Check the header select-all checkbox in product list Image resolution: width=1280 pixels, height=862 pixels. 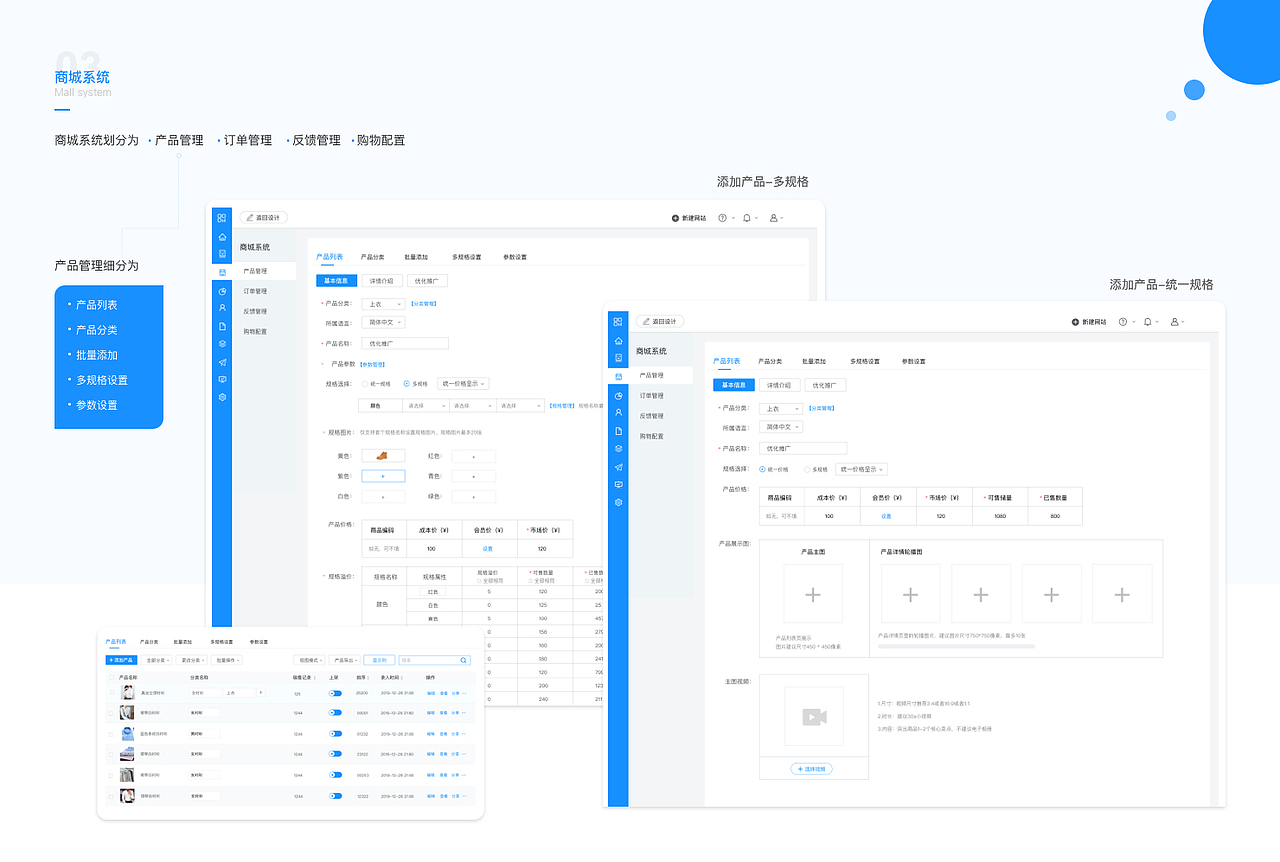[x=111, y=677]
